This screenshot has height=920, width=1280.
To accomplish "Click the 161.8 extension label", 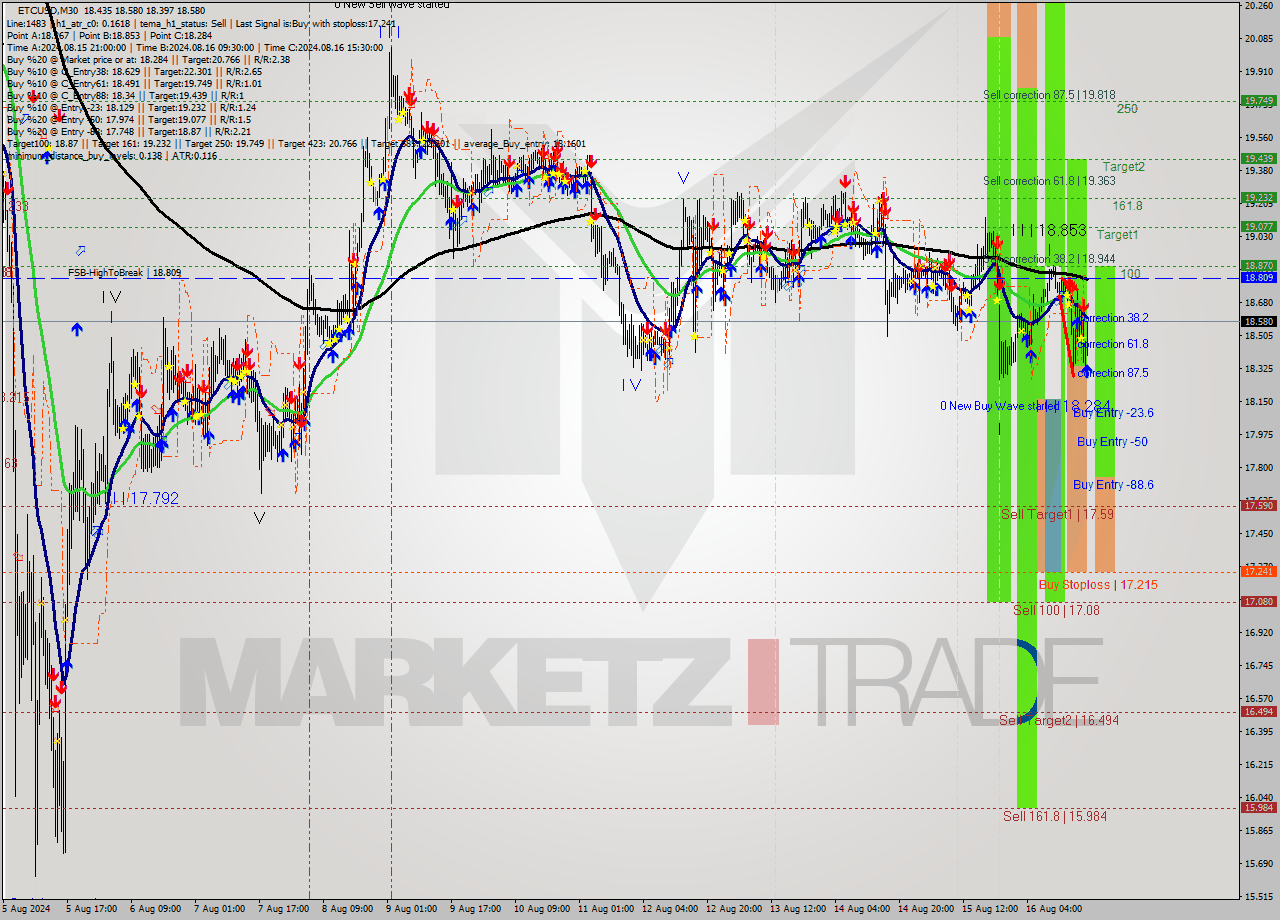I will 1128,206.
